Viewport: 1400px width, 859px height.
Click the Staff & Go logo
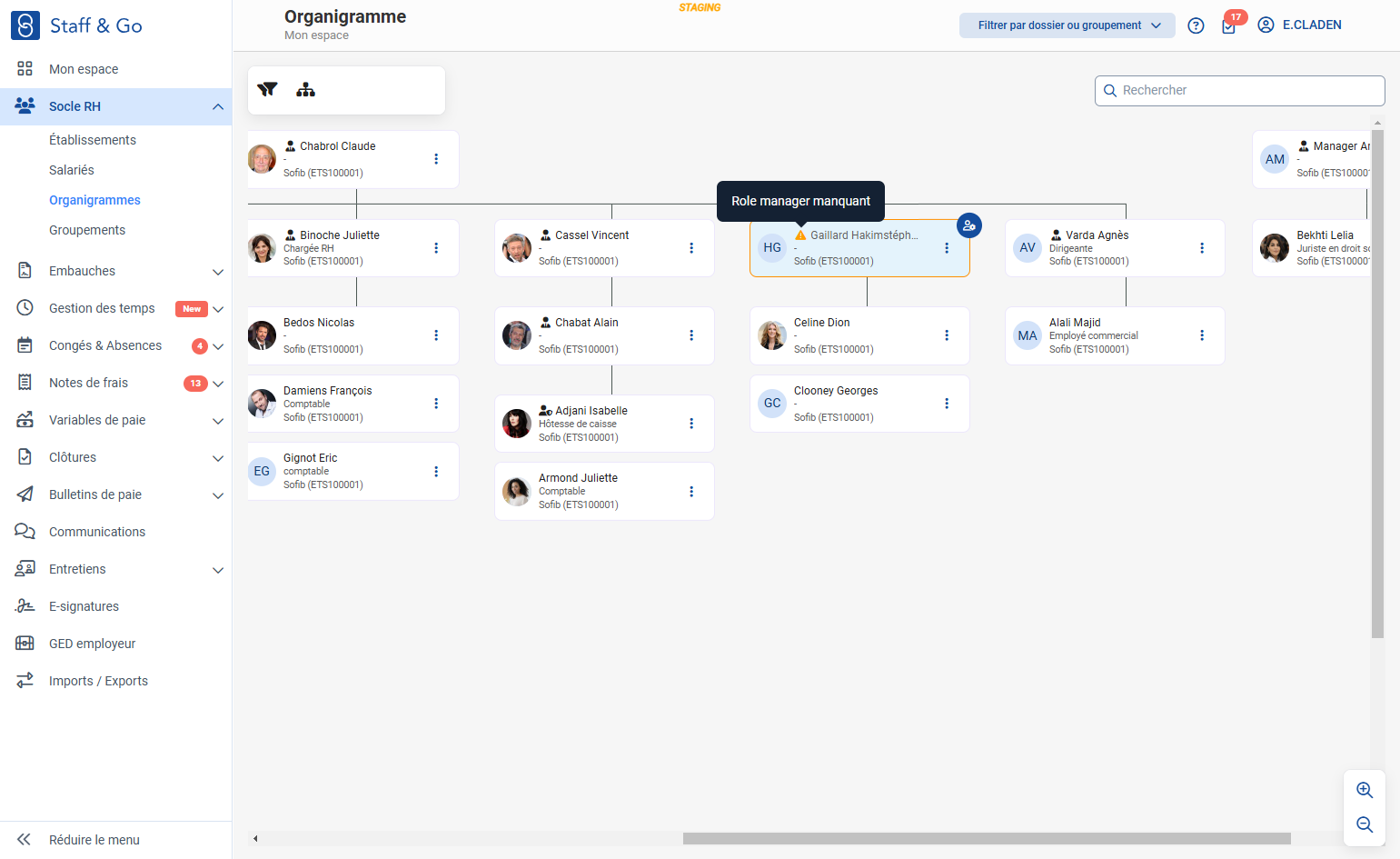point(76,25)
